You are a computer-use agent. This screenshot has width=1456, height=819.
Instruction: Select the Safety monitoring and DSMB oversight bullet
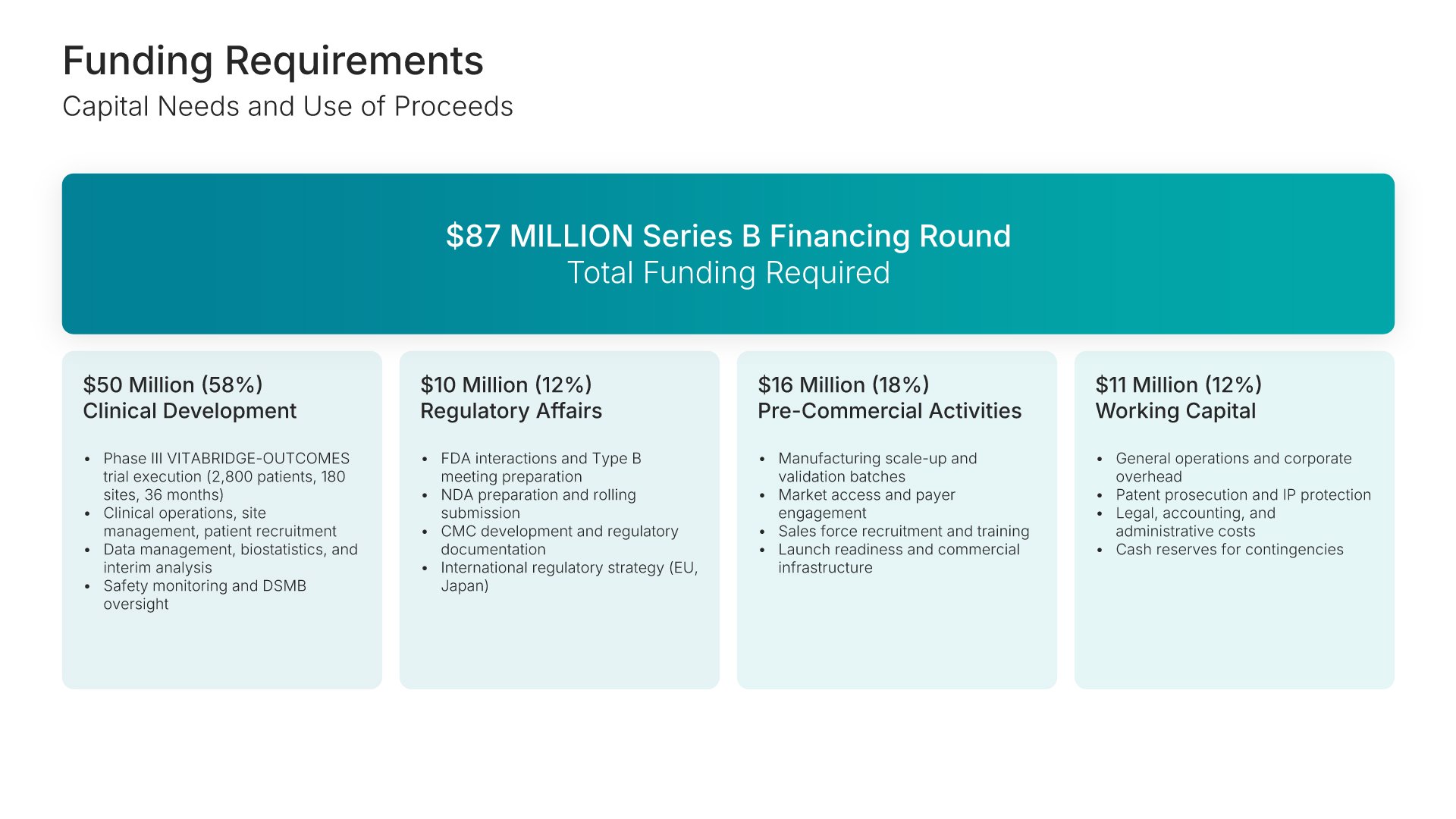click(x=205, y=595)
